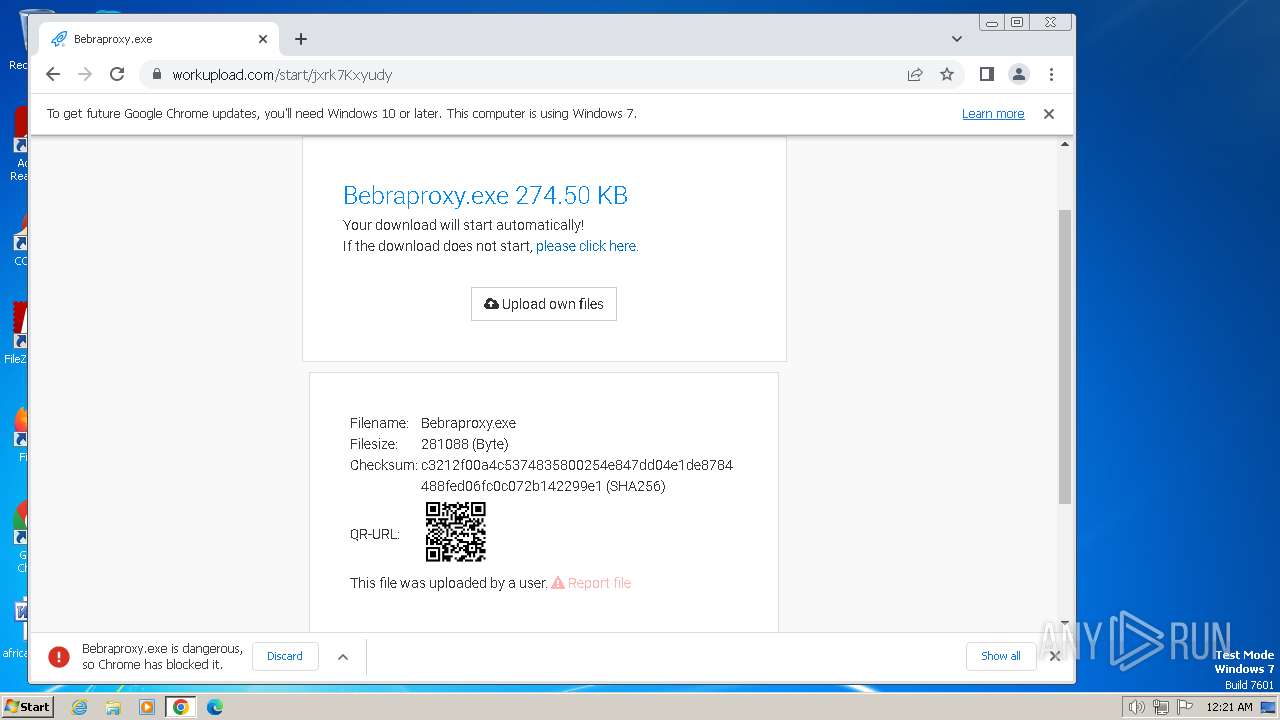This screenshot has width=1280, height=720.
Task: Go back to previous page
Action: click(53, 74)
